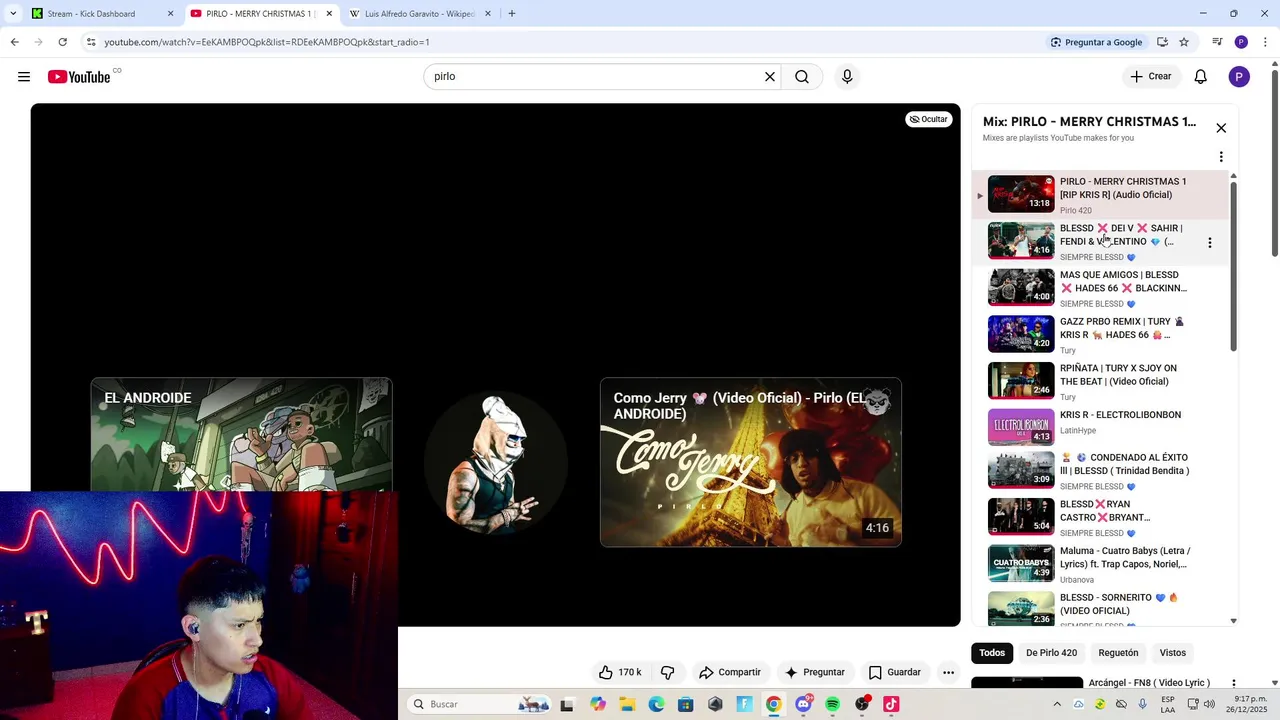This screenshot has height=720, width=1280.
Task: Open the volume control in the tray
Action: pos(1209,704)
